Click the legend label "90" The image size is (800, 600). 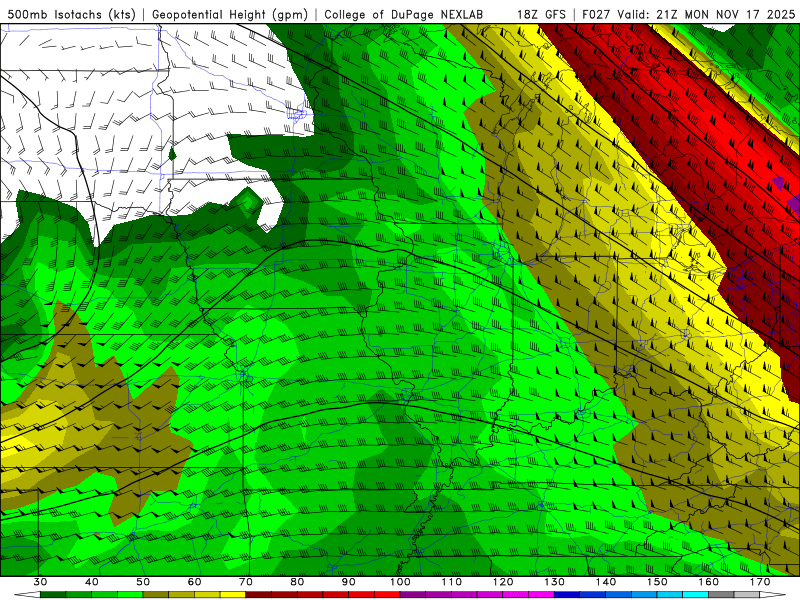click(349, 582)
